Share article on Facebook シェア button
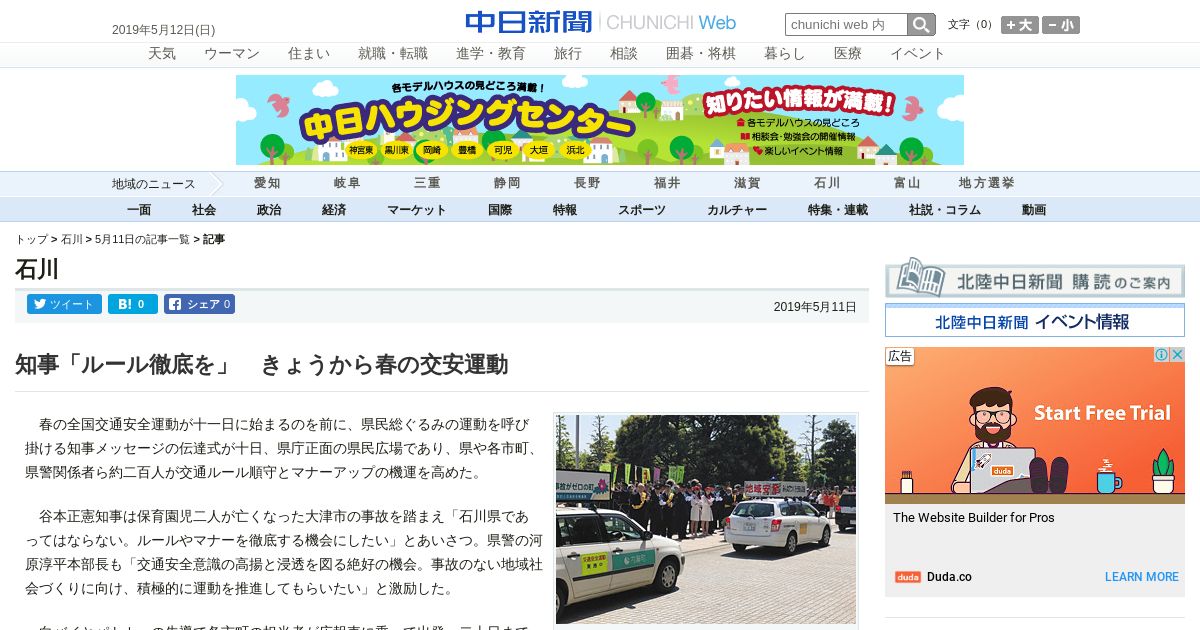1200x630 pixels. point(199,304)
